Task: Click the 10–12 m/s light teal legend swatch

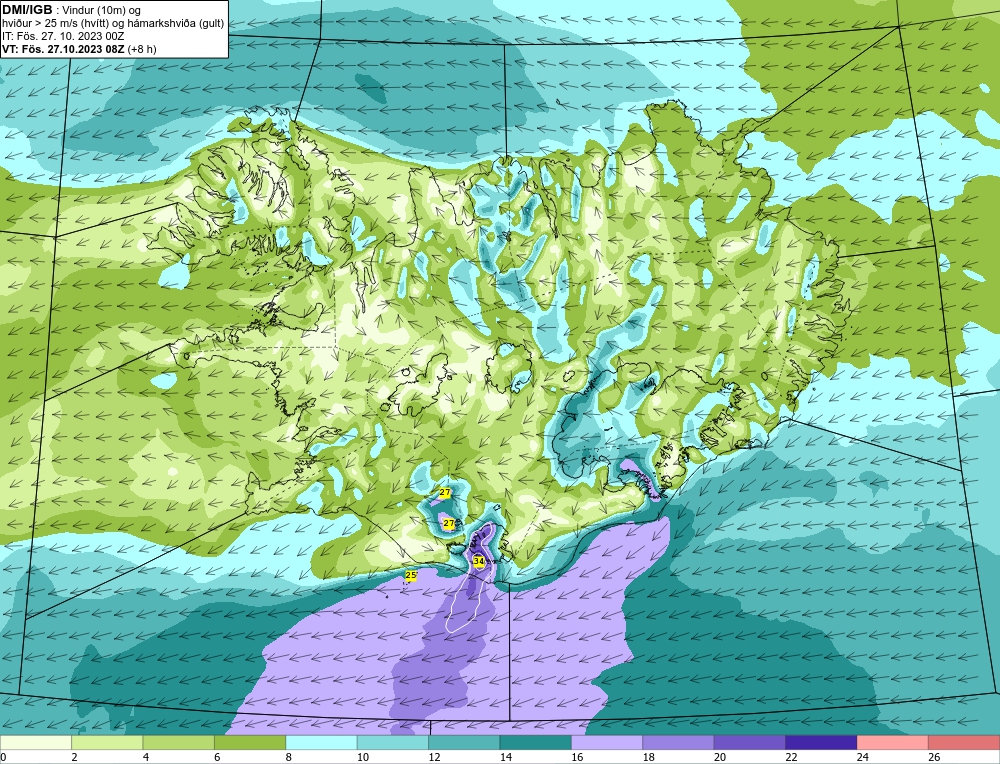Action: (393, 743)
